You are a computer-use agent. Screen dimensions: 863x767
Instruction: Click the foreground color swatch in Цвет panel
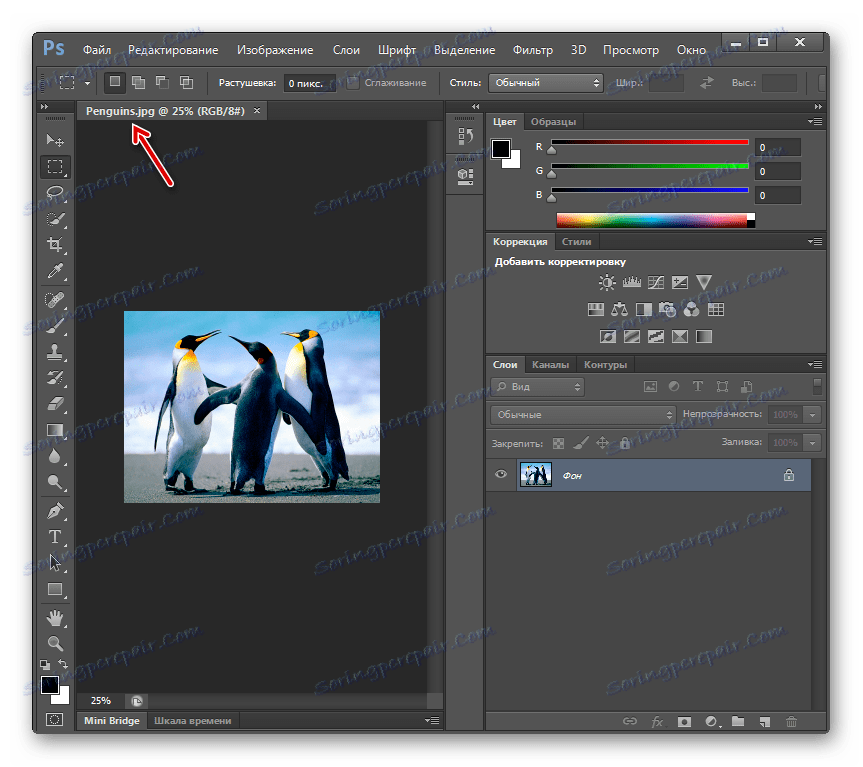click(x=501, y=149)
